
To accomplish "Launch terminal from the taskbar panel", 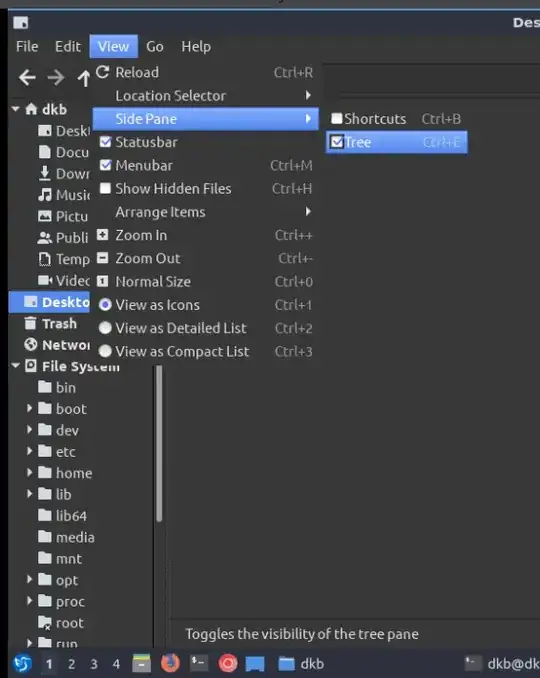I will point(199,663).
